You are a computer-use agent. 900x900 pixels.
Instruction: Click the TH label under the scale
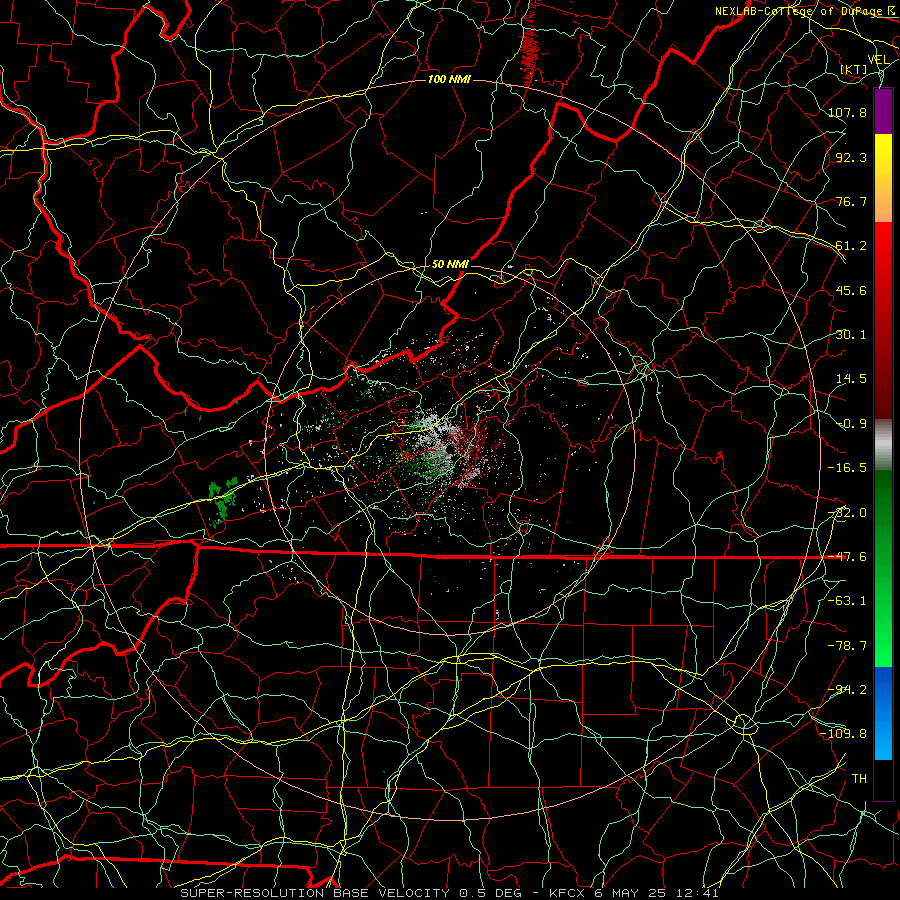[x=859, y=779]
